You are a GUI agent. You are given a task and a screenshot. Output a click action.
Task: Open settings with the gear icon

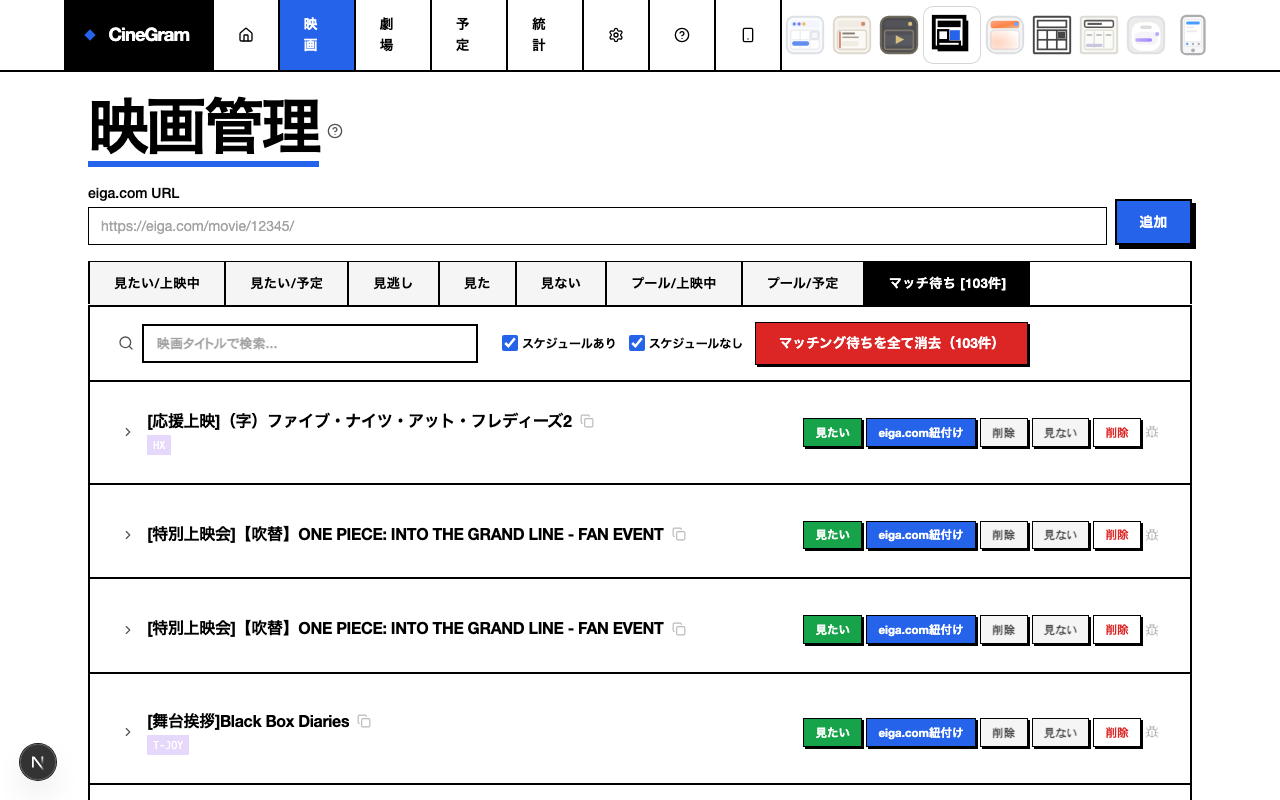(x=616, y=35)
